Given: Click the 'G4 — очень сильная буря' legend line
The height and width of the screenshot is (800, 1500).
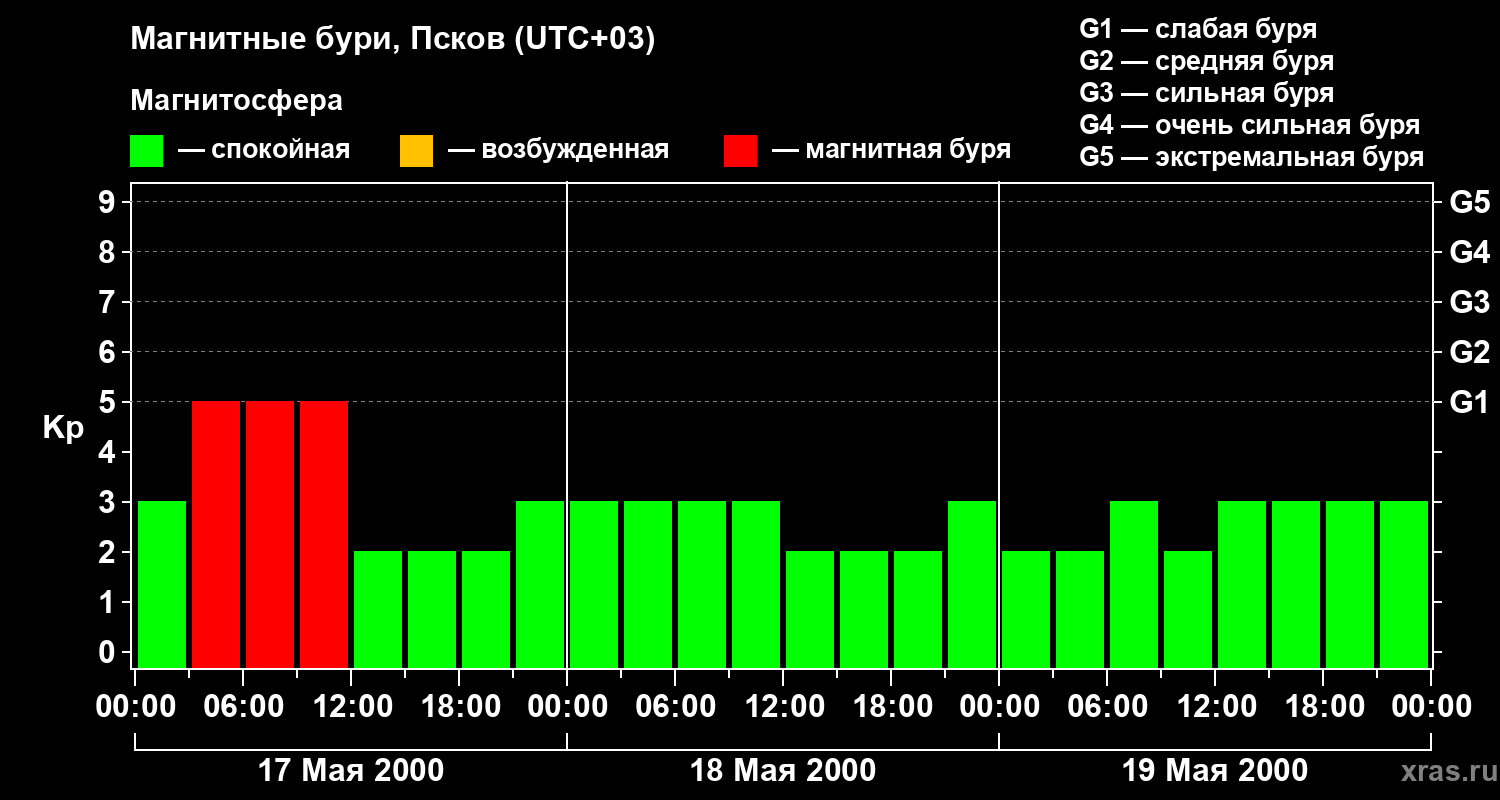Looking at the screenshot, I should 1249,125.
